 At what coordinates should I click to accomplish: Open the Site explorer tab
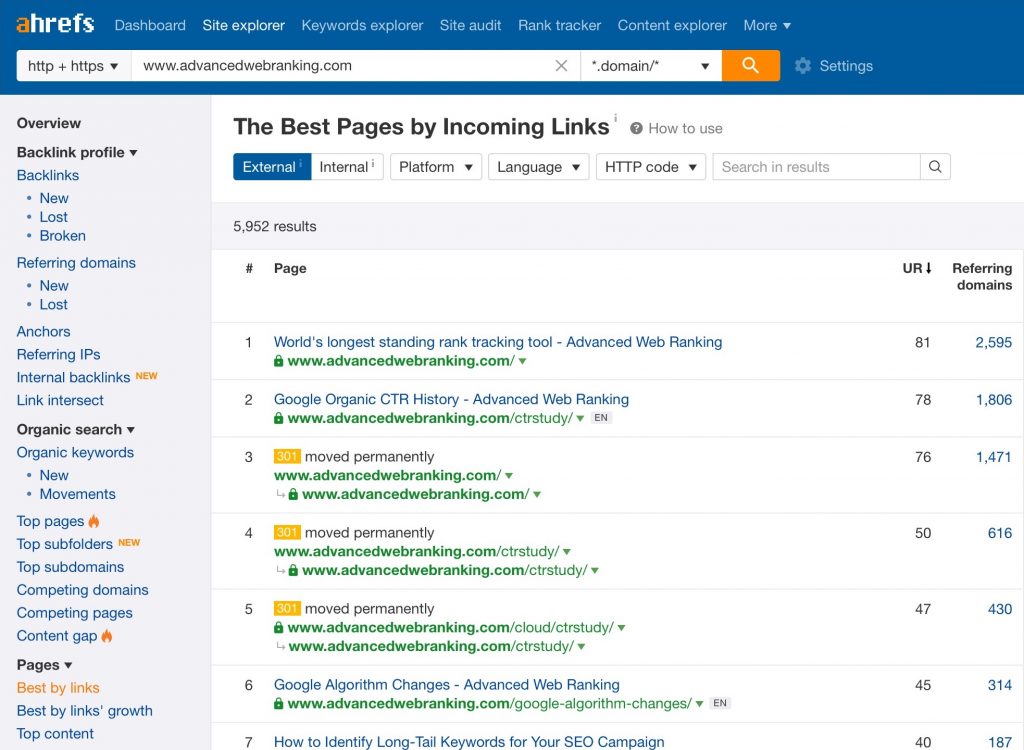(x=244, y=25)
